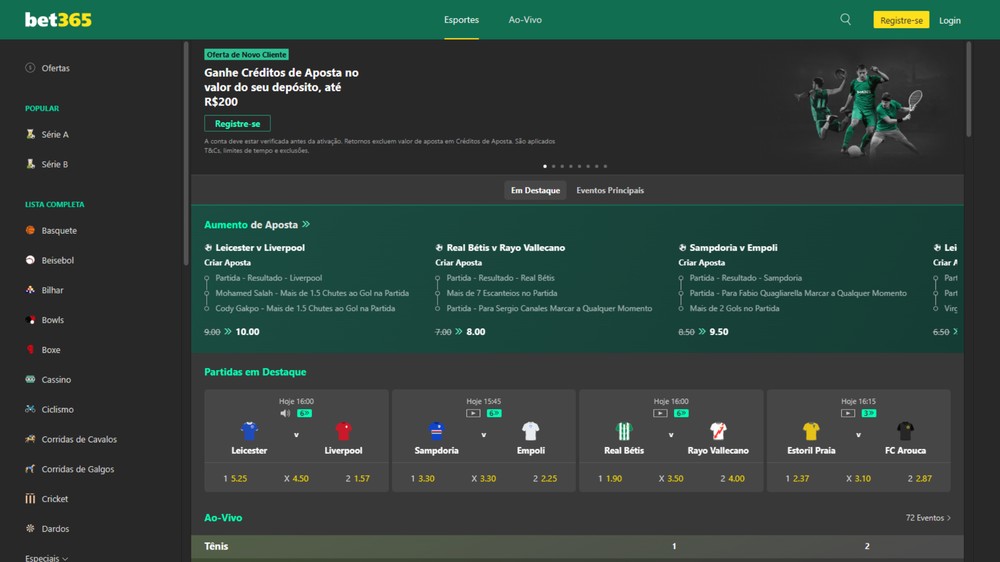1000x562 pixels.
Task: Click green badge on Leicester v Liverpool card
Action: (x=304, y=413)
